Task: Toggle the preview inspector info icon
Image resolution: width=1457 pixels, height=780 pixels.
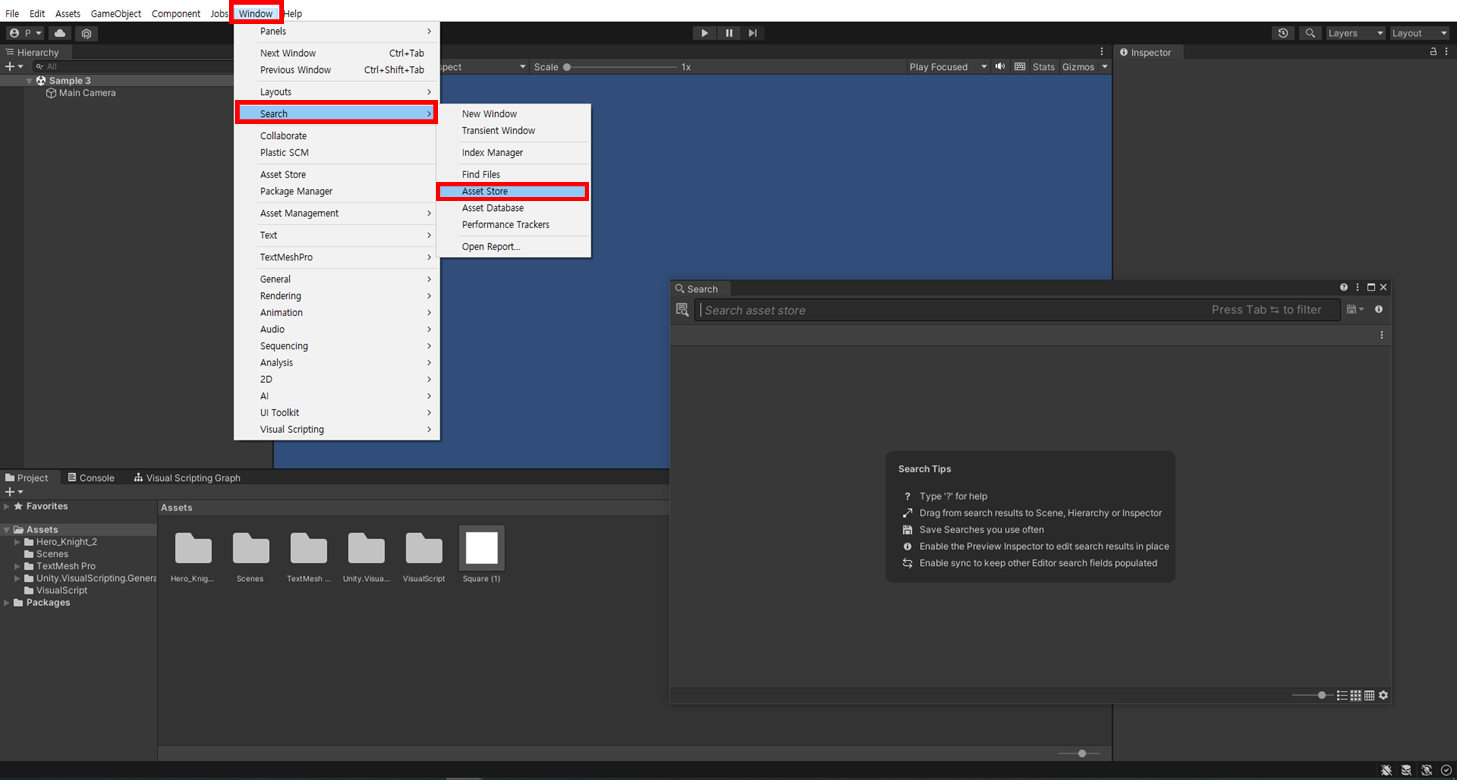Action: tap(1379, 310)
